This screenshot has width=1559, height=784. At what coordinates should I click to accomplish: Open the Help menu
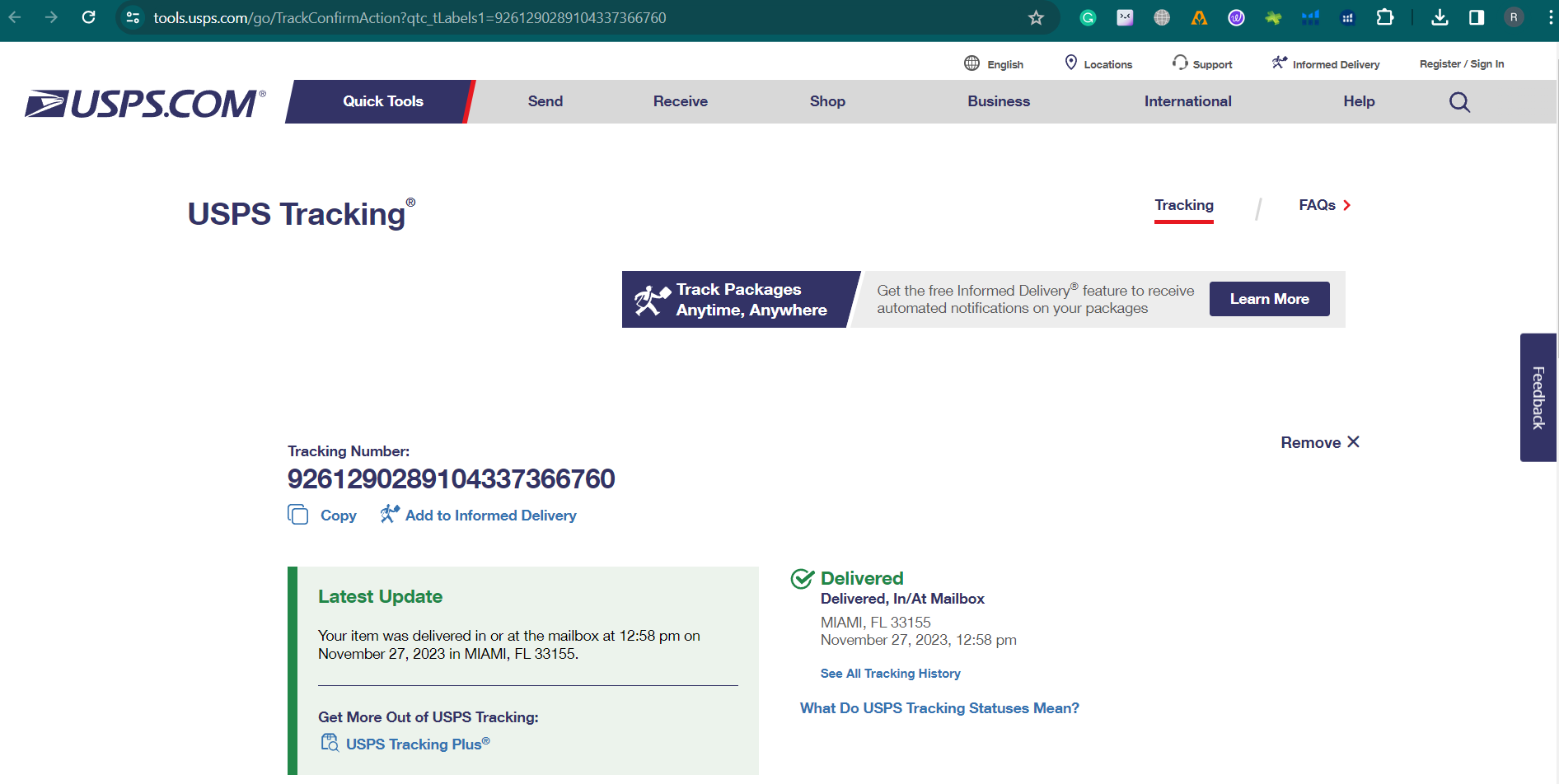click(x=1359, y=101)
